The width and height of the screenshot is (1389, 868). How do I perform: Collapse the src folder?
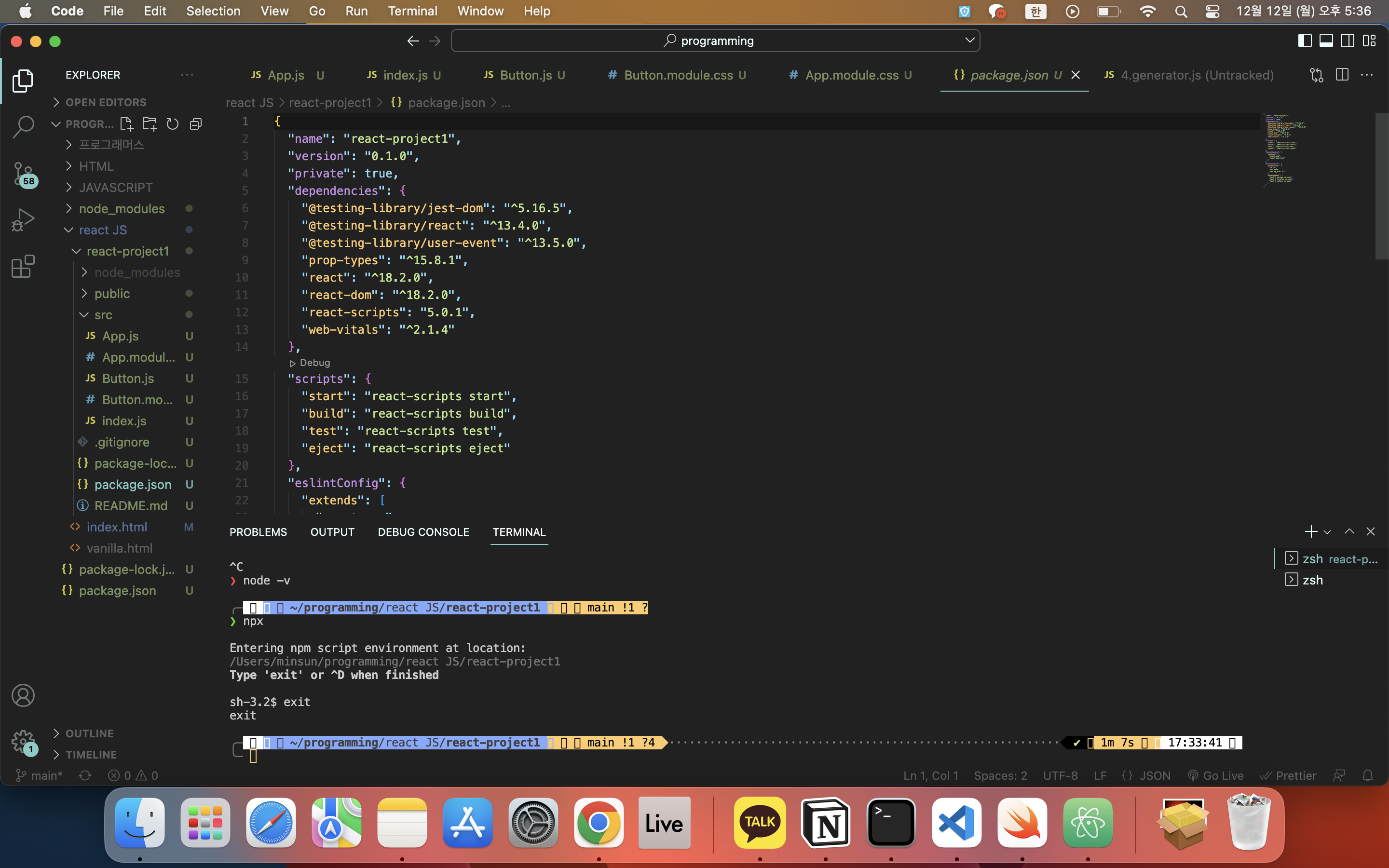coord(103,314)
